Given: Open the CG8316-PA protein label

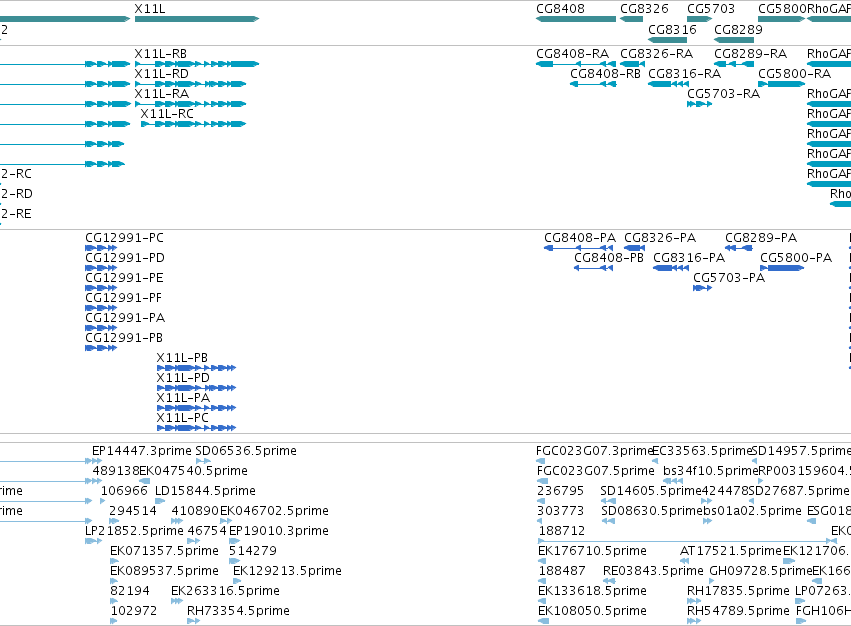Looking at the screenshot, I should tap(689, 258).
